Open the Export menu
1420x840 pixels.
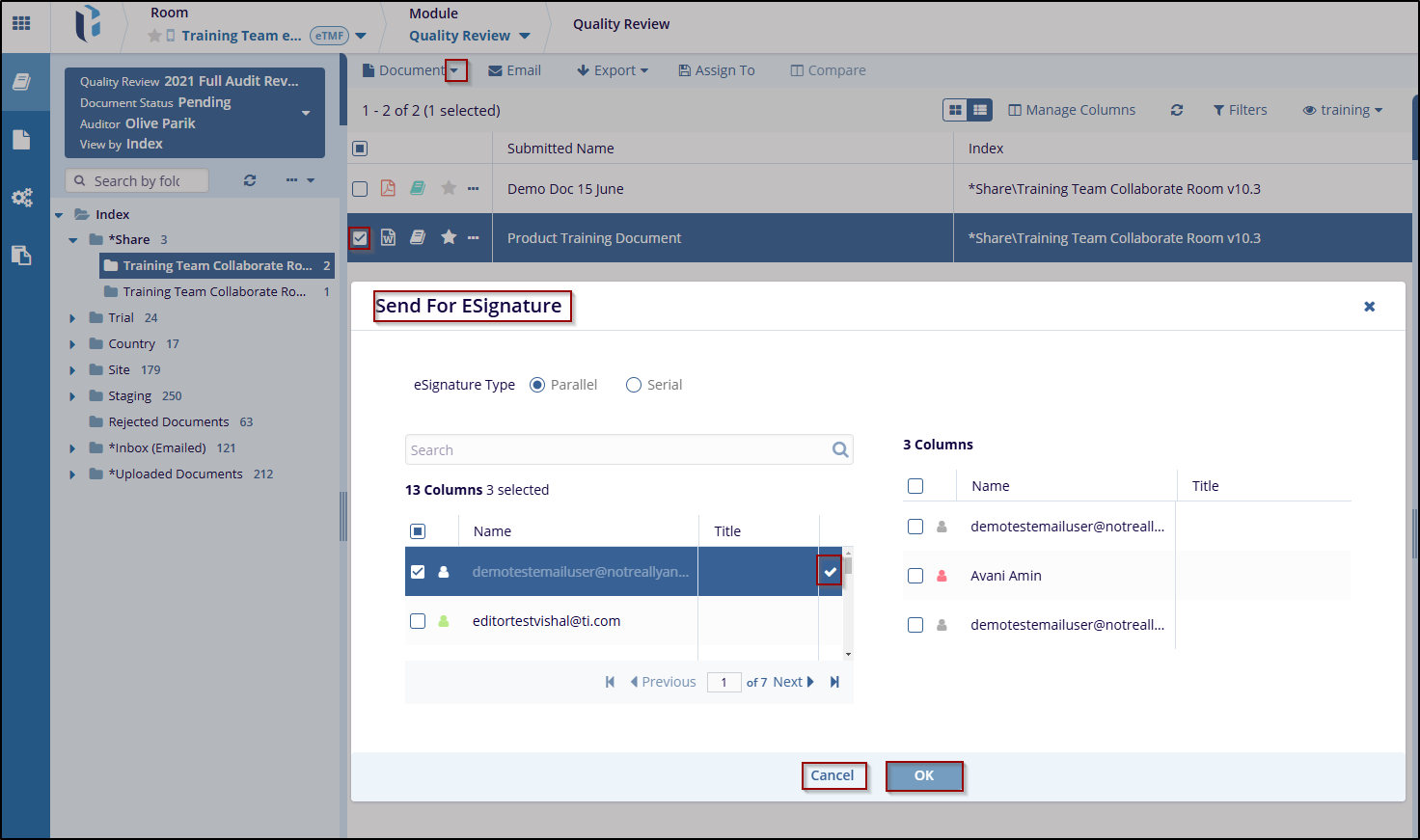pyautogui.click(x=613, y=70)
